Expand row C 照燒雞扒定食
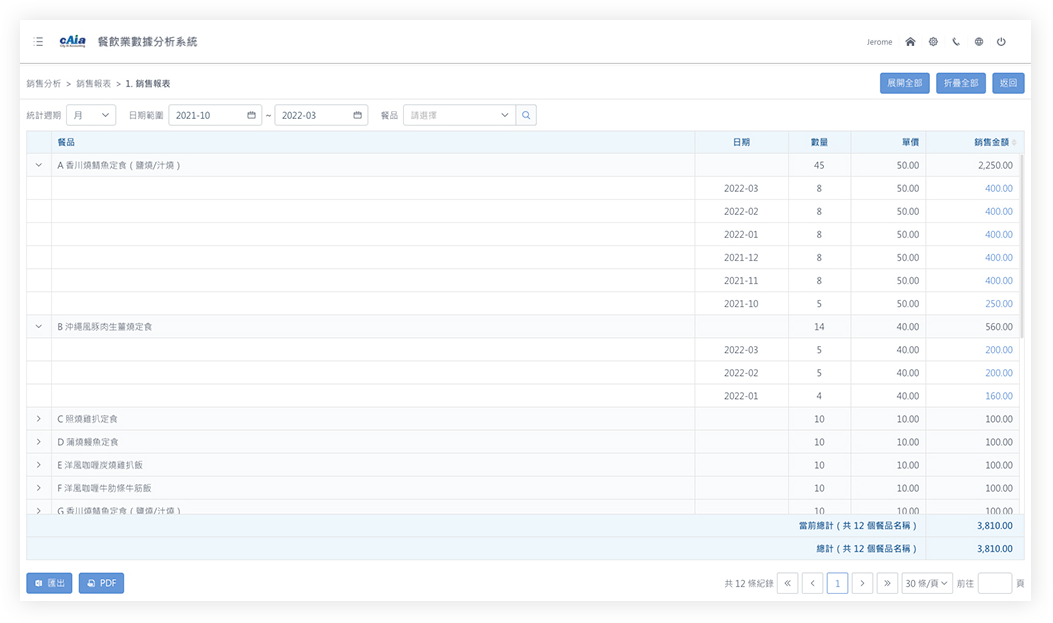The width and height of the screenshot is (1053, 623). tap(38, 419)
